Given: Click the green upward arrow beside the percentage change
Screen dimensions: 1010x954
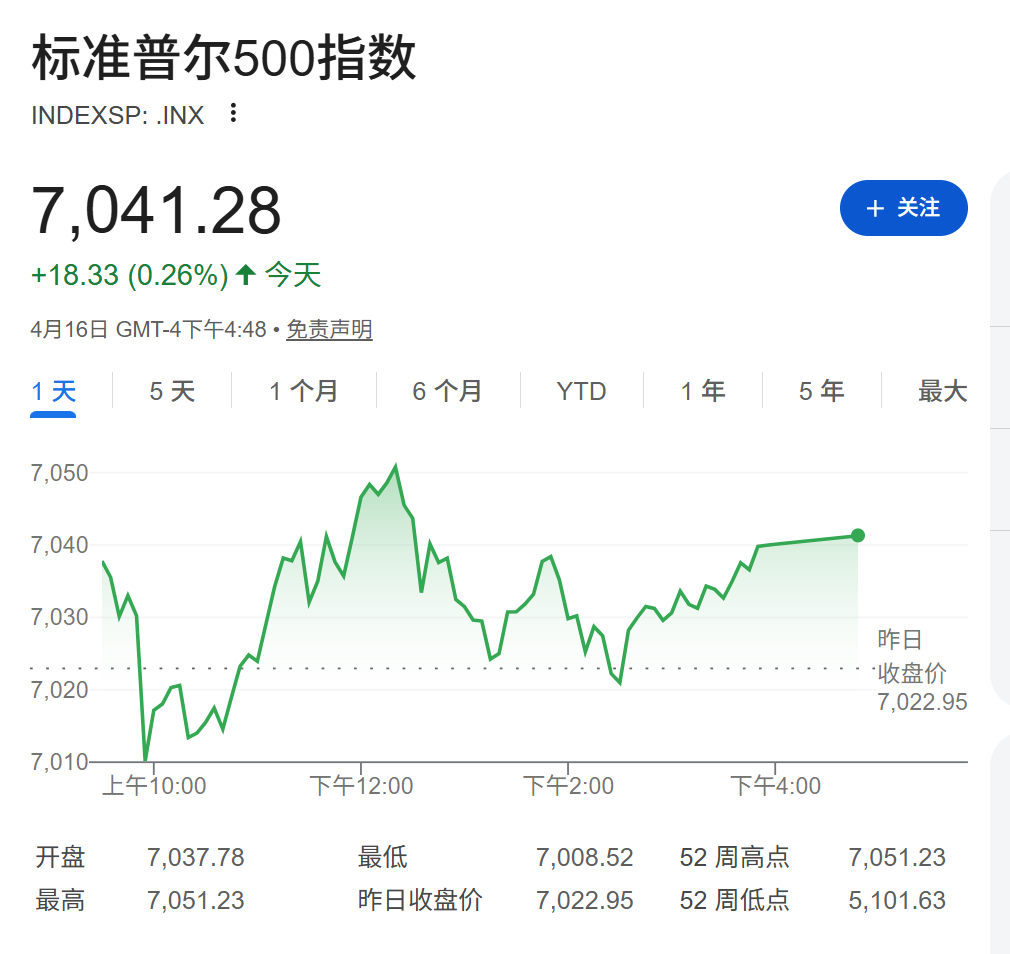Looking at the screenshot, I should [243, 274].
